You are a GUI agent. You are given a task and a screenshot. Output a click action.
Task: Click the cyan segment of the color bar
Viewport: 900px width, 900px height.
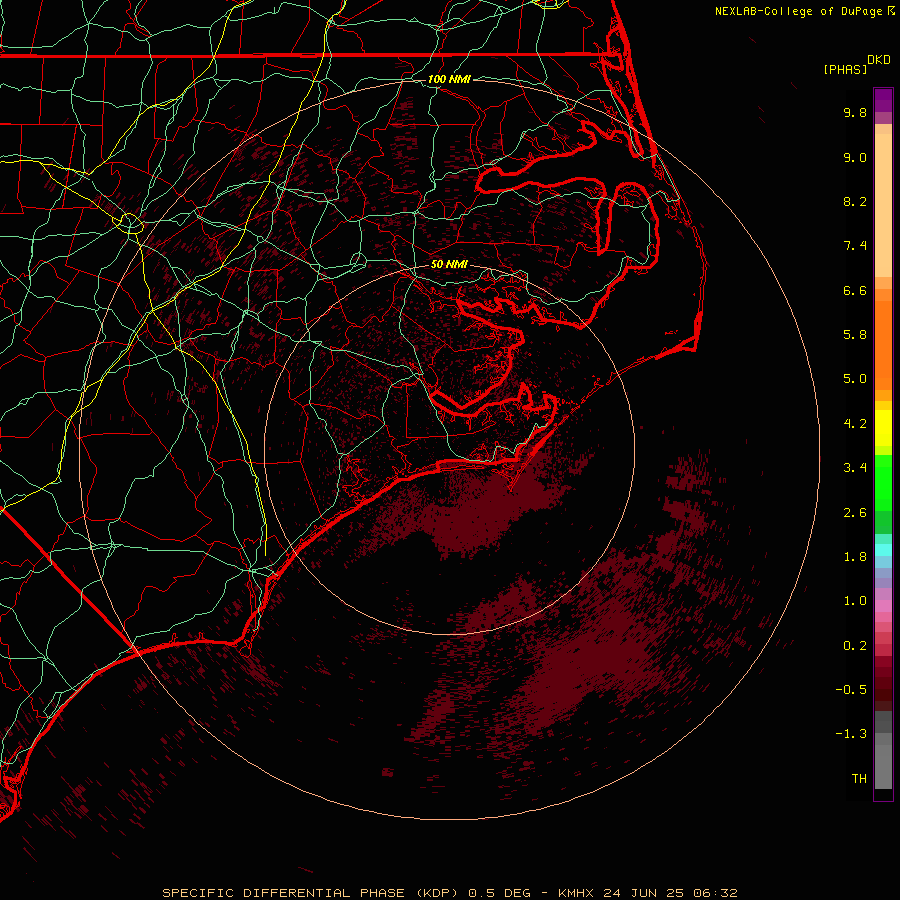pos(883,550)
